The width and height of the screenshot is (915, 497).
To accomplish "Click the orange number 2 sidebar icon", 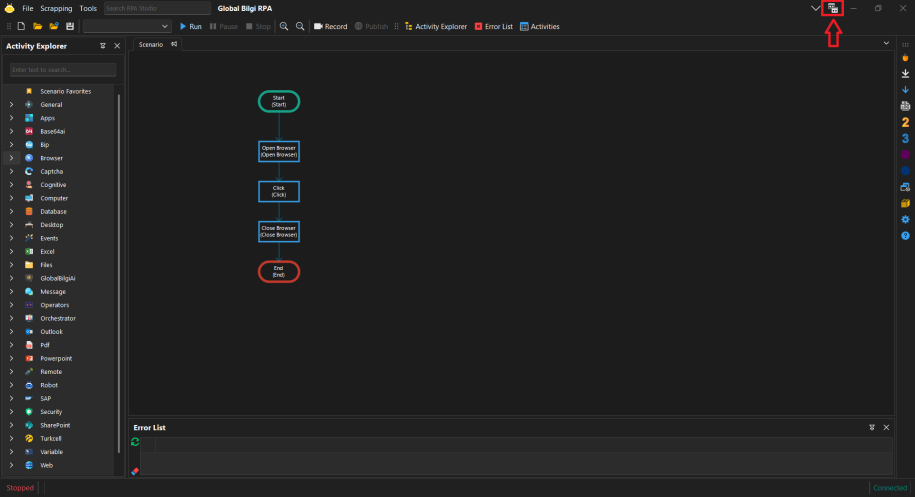I will 905,122.
